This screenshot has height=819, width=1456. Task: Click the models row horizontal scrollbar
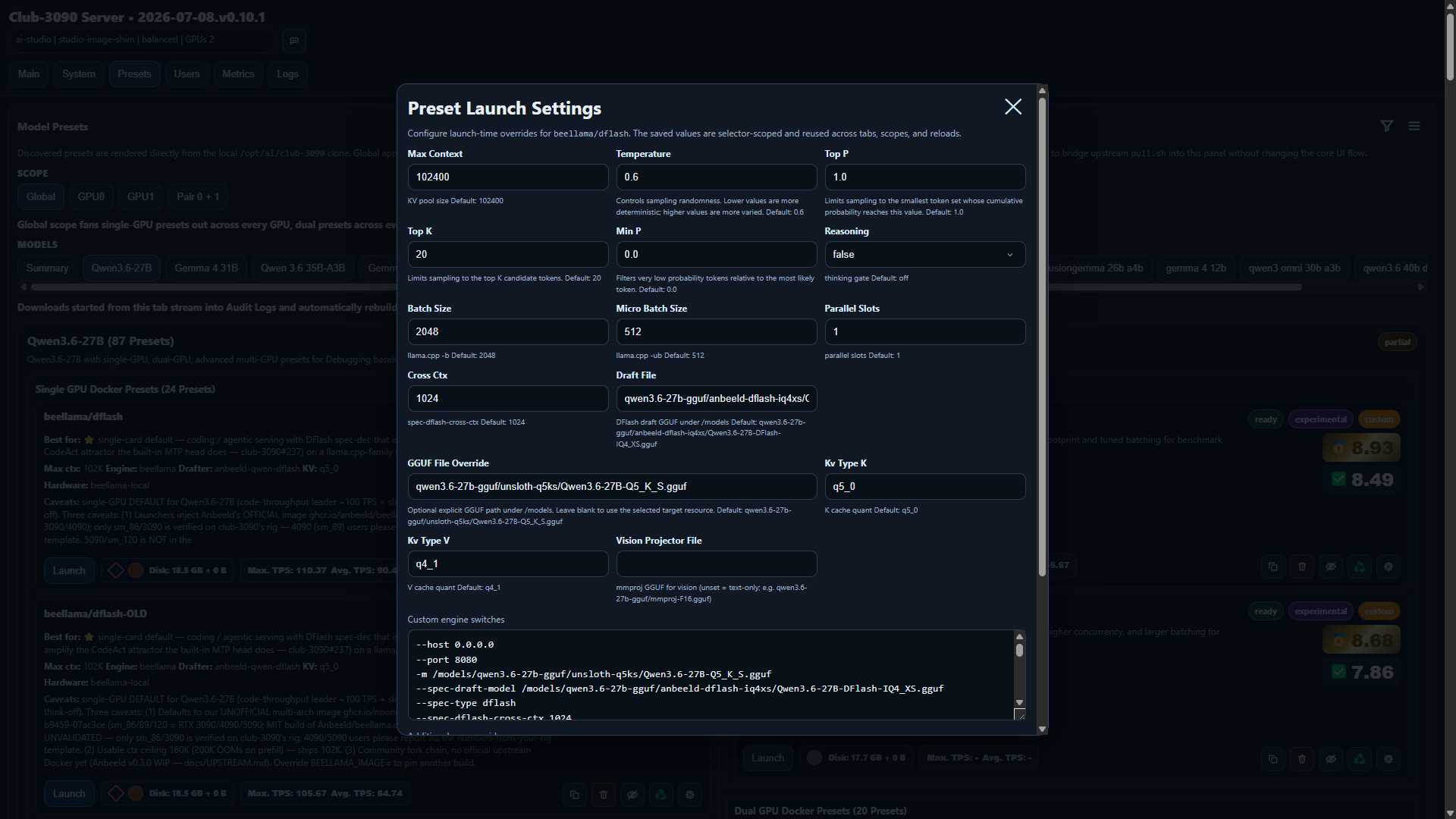(x=666, y=287)
